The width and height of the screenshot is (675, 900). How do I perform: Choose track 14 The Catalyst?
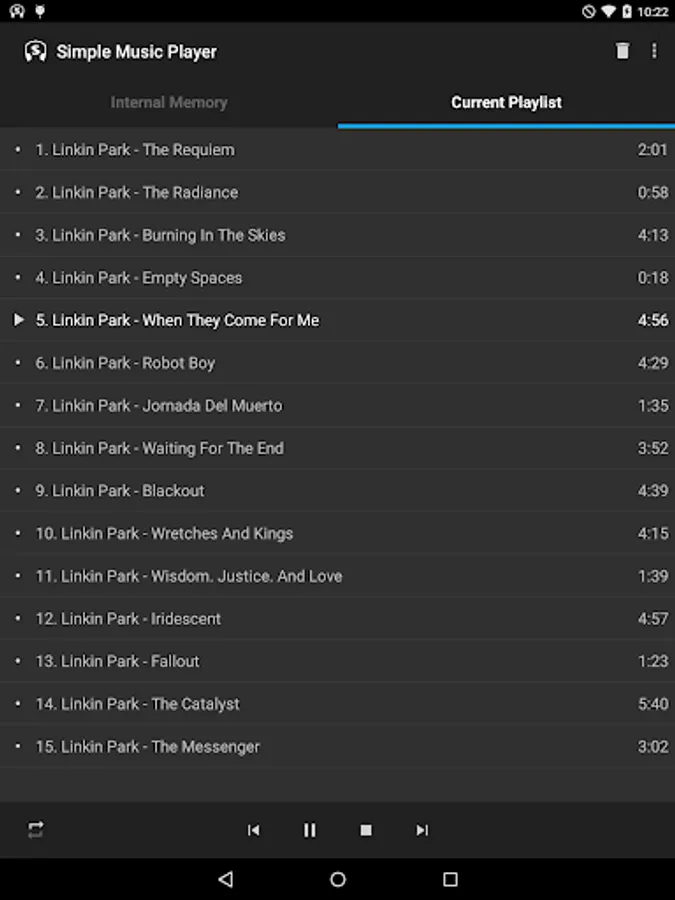[x=338, y=704]
